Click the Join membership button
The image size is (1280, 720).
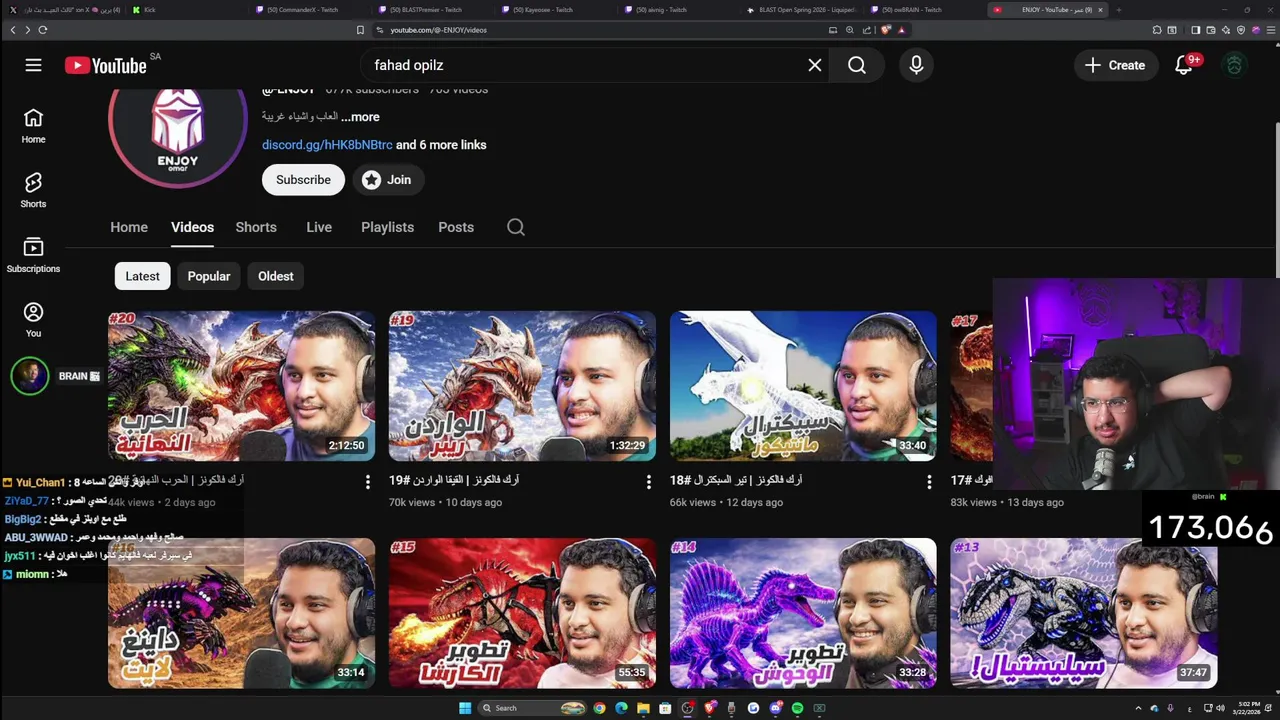[x=388, y=180]
